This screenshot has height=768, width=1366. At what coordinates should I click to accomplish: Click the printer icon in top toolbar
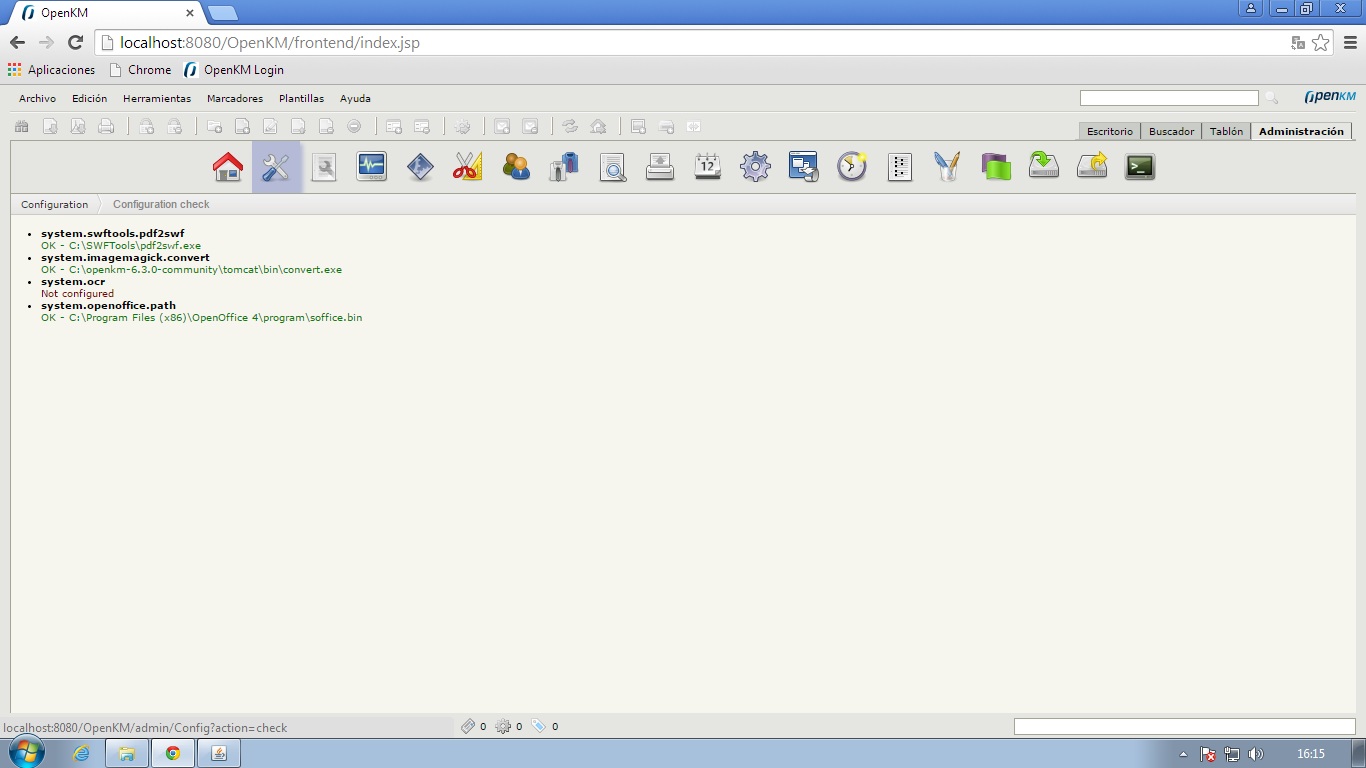[x=106, y=127]
